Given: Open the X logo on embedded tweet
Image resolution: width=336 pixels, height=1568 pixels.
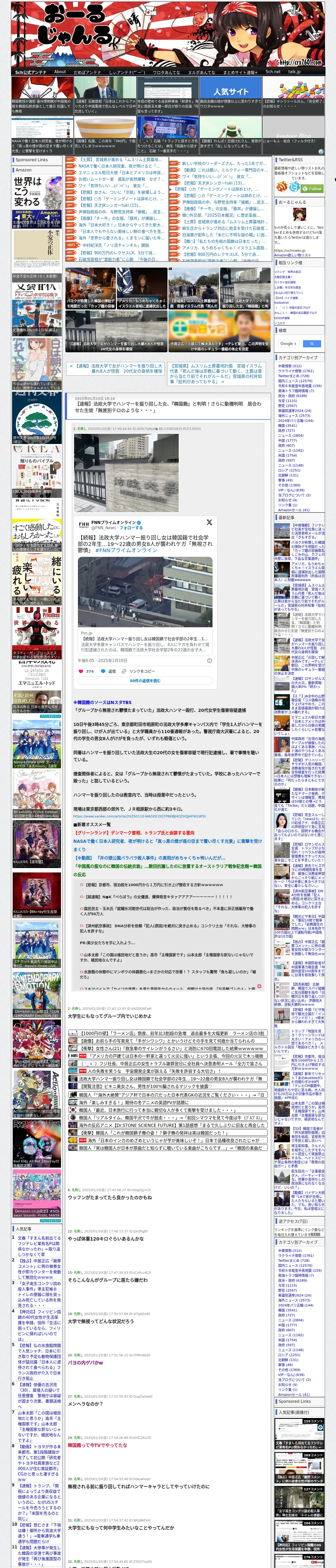Looking at the screenshot, I should pyautogui.click(x=209, y=522).
